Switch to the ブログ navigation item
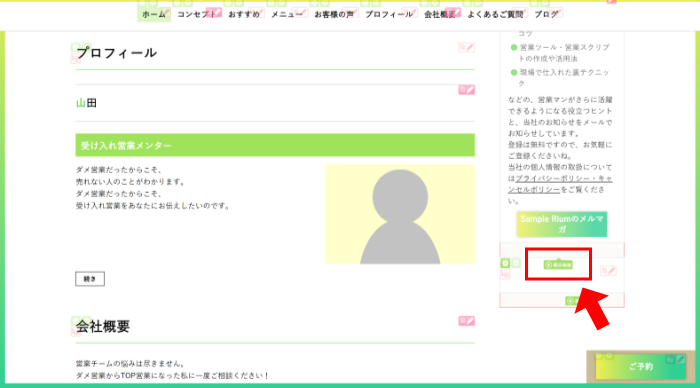The width and height of the screenshot is (700, 388). point(546,15)
